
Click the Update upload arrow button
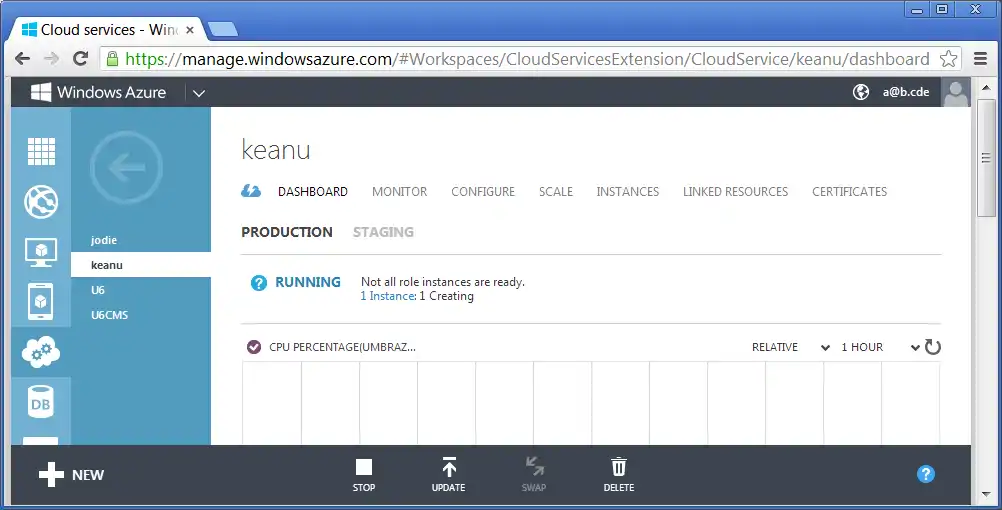click(x=449, y=475)
